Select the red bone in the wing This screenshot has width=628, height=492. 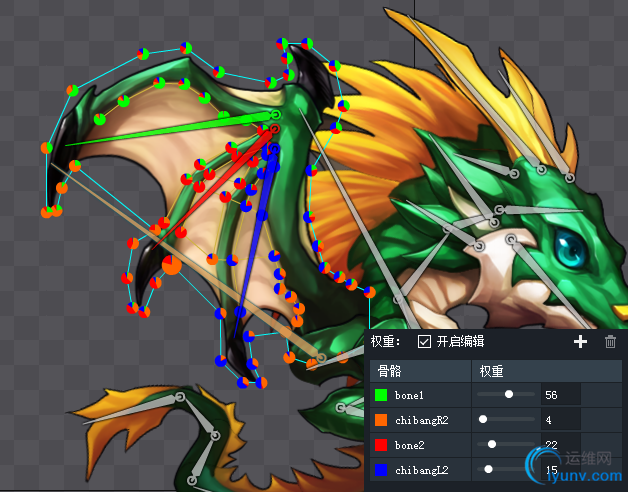[216, 186]
